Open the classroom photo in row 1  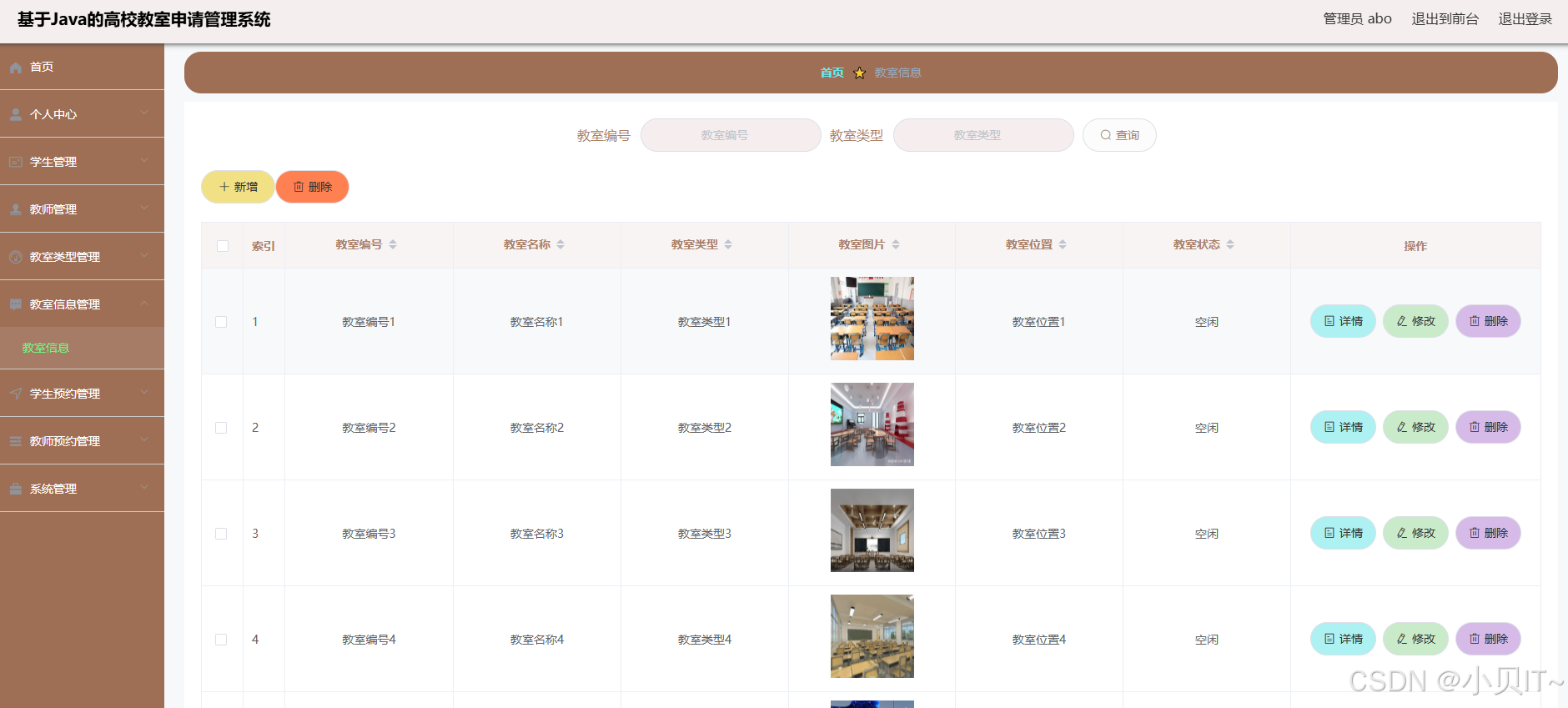872,319
